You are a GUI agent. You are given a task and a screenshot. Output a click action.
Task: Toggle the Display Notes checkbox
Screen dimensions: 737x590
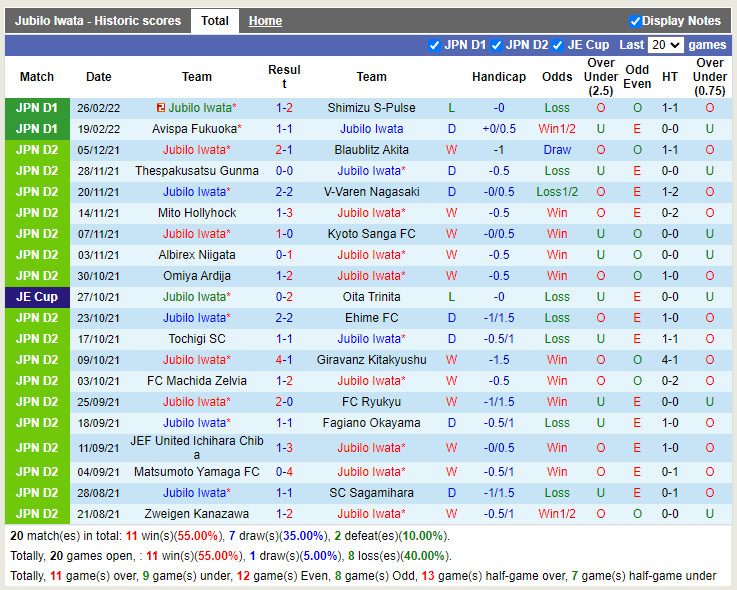(x=635, y=21)
